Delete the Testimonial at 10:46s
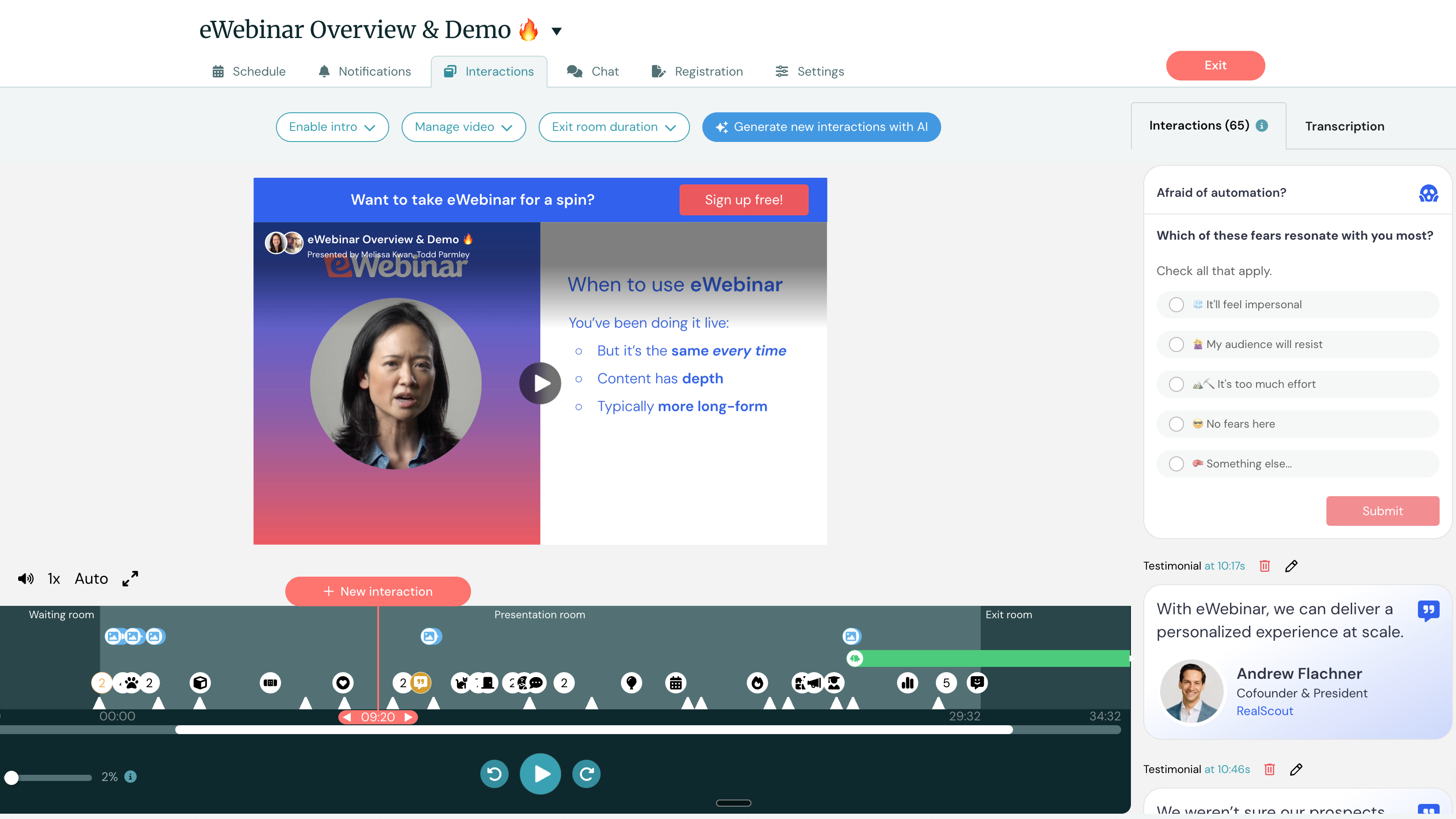Image resolution: width=1456 pixels, height=819 pixels. point(1269,769)
